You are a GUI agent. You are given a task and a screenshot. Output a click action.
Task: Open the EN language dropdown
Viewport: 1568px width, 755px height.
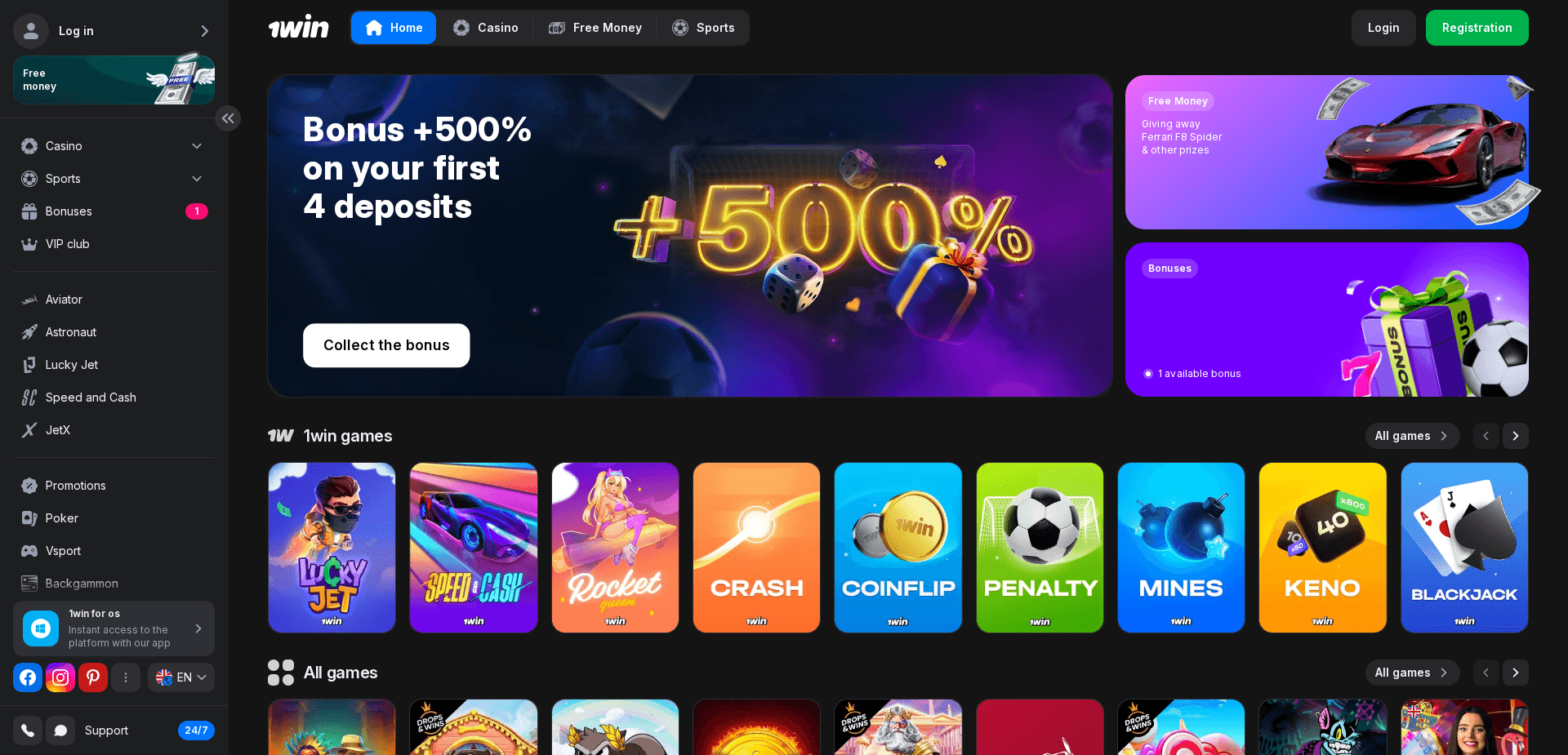181,677
